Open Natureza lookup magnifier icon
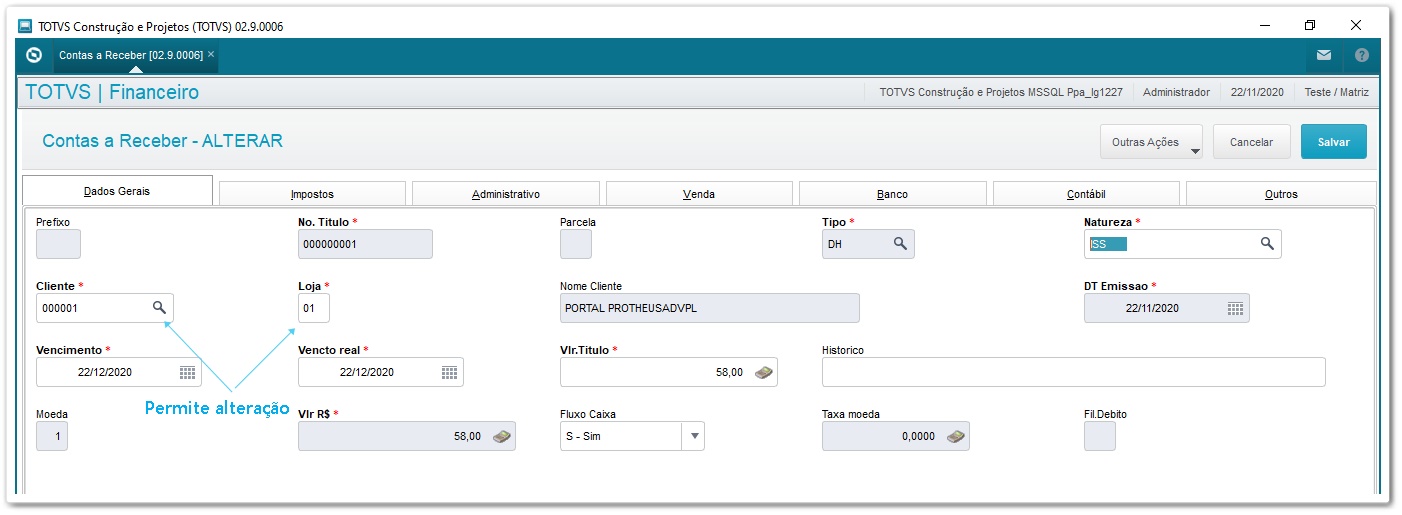Viewport: 1402px width, 515px height. (x=1266, y=244)
